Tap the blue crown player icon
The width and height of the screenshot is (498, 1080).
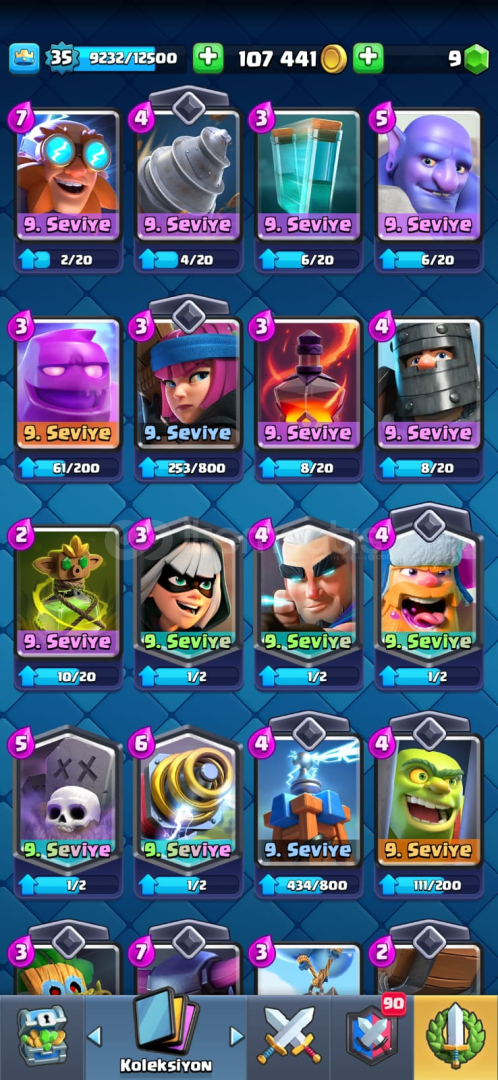point(24,59)
